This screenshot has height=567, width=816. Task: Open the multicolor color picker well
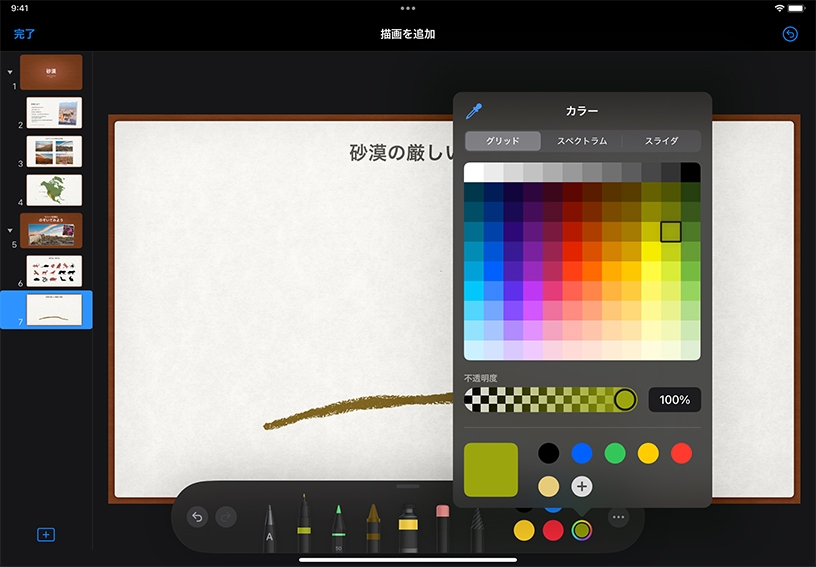581,530
